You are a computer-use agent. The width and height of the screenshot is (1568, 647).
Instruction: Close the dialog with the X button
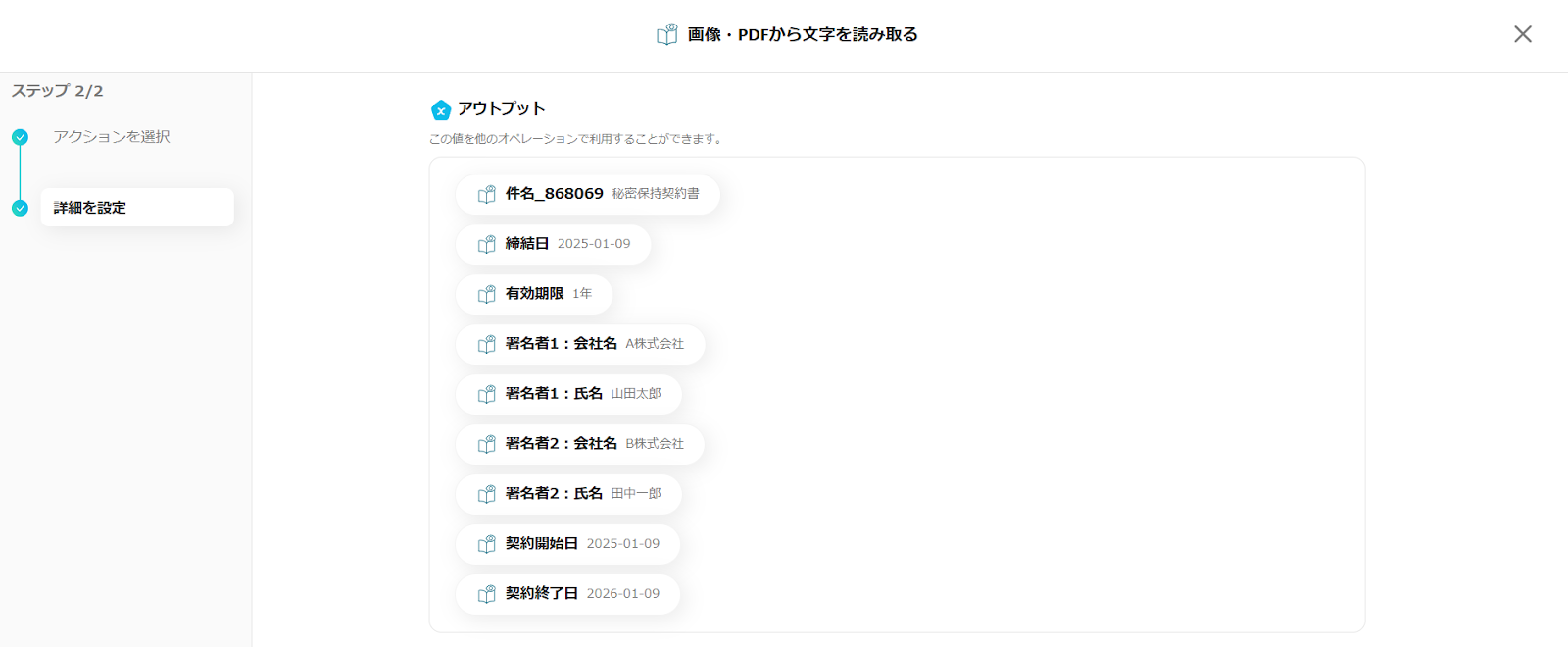point(1522,34)
